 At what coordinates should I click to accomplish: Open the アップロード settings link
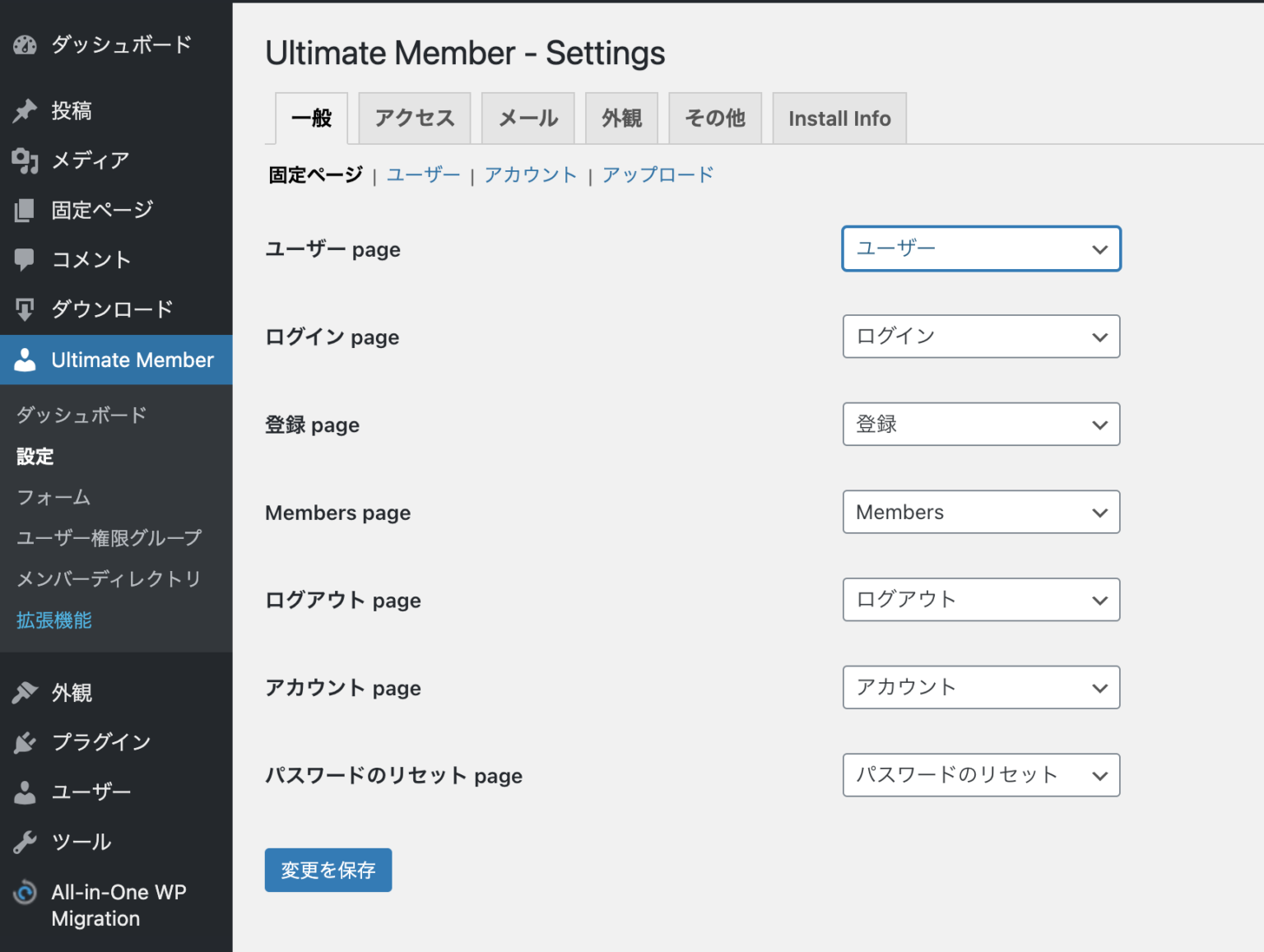tap(658, 174)
